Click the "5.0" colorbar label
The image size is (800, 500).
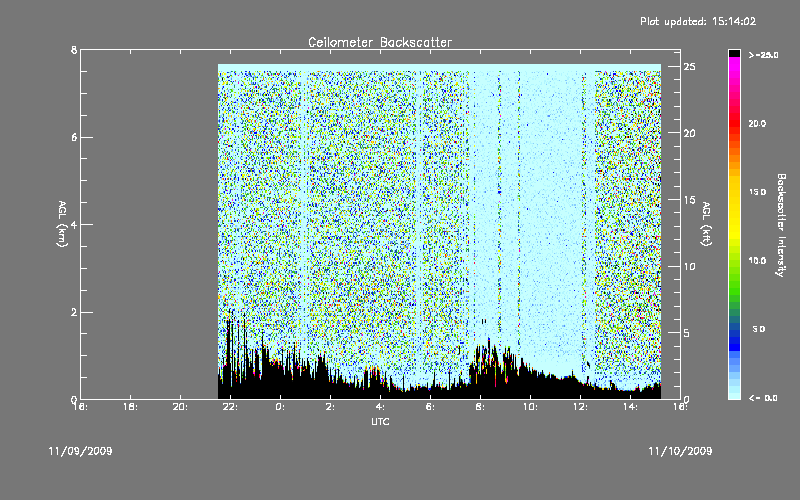tap(759, 329)
